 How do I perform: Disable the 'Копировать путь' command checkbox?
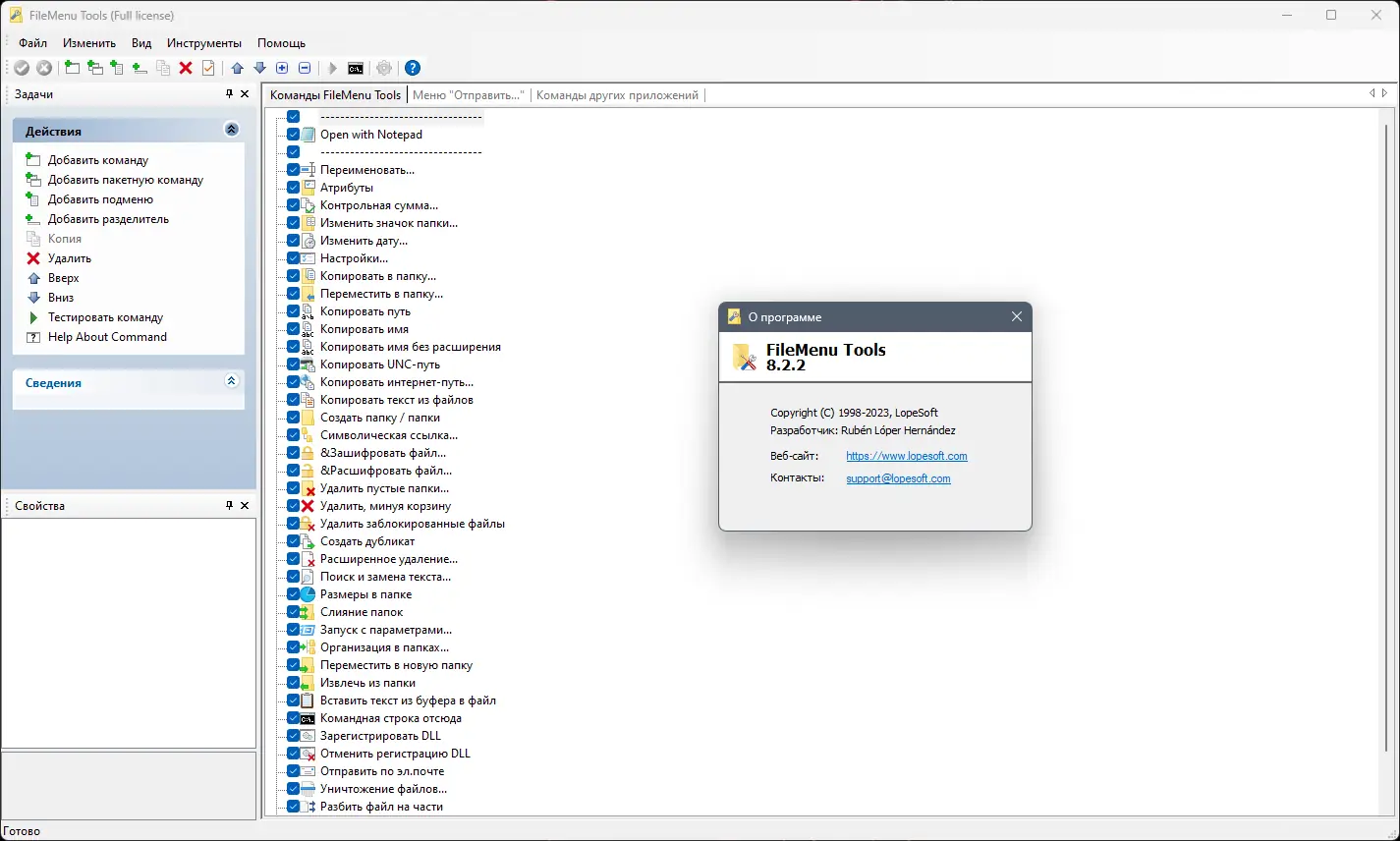tap(293, 310)
